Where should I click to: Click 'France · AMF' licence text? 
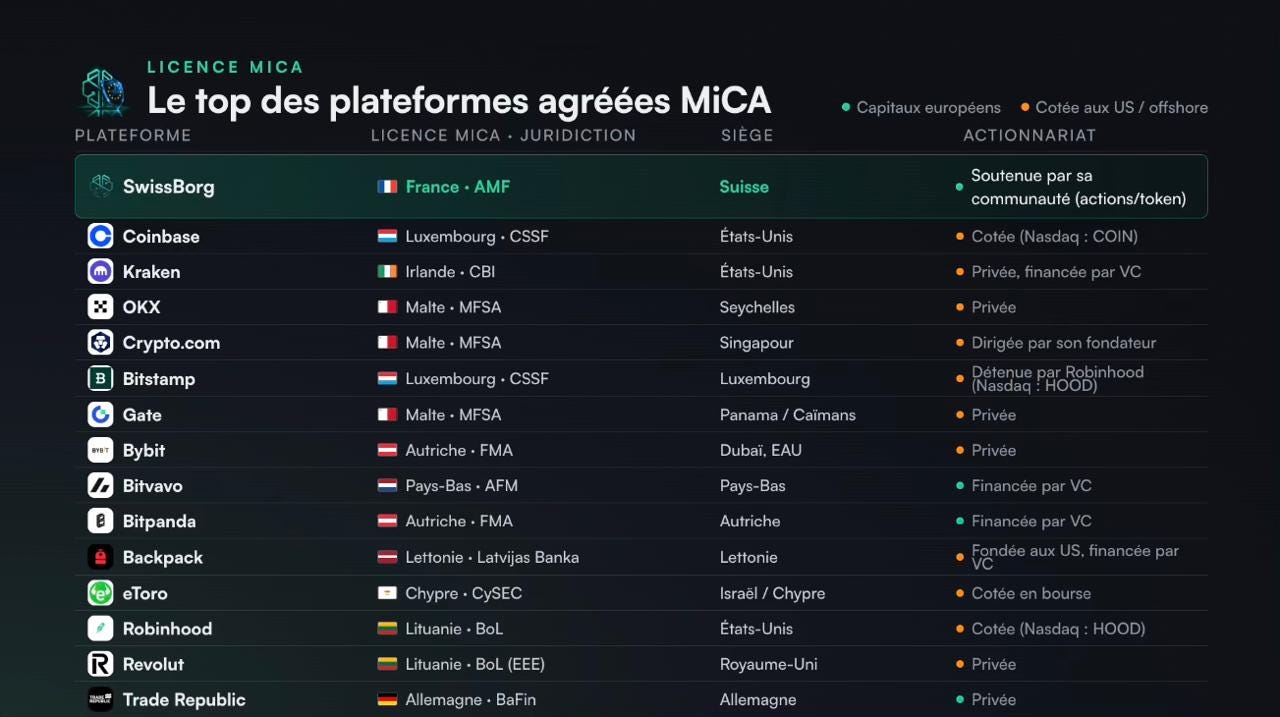(458, 186)
